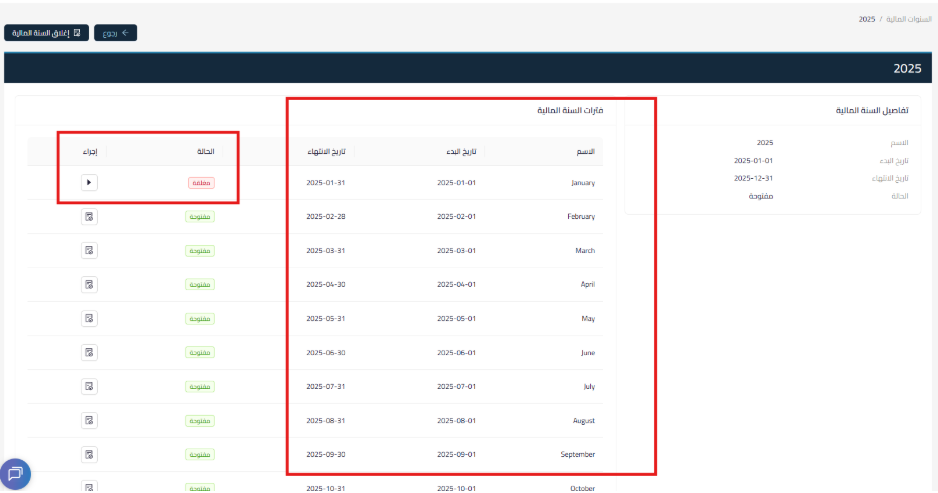Click the 2025 page title in header bar

point(907,69)
